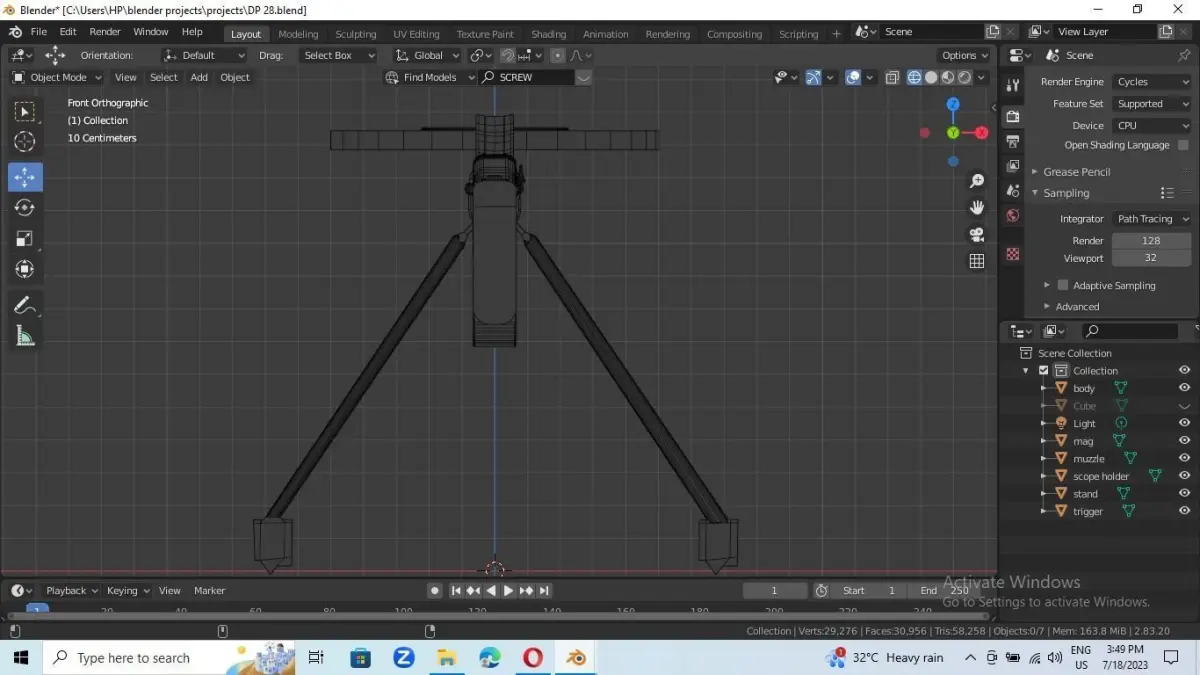
Task: Open the Device dropdown showing CPU
Action: [x=1152, y=126]
